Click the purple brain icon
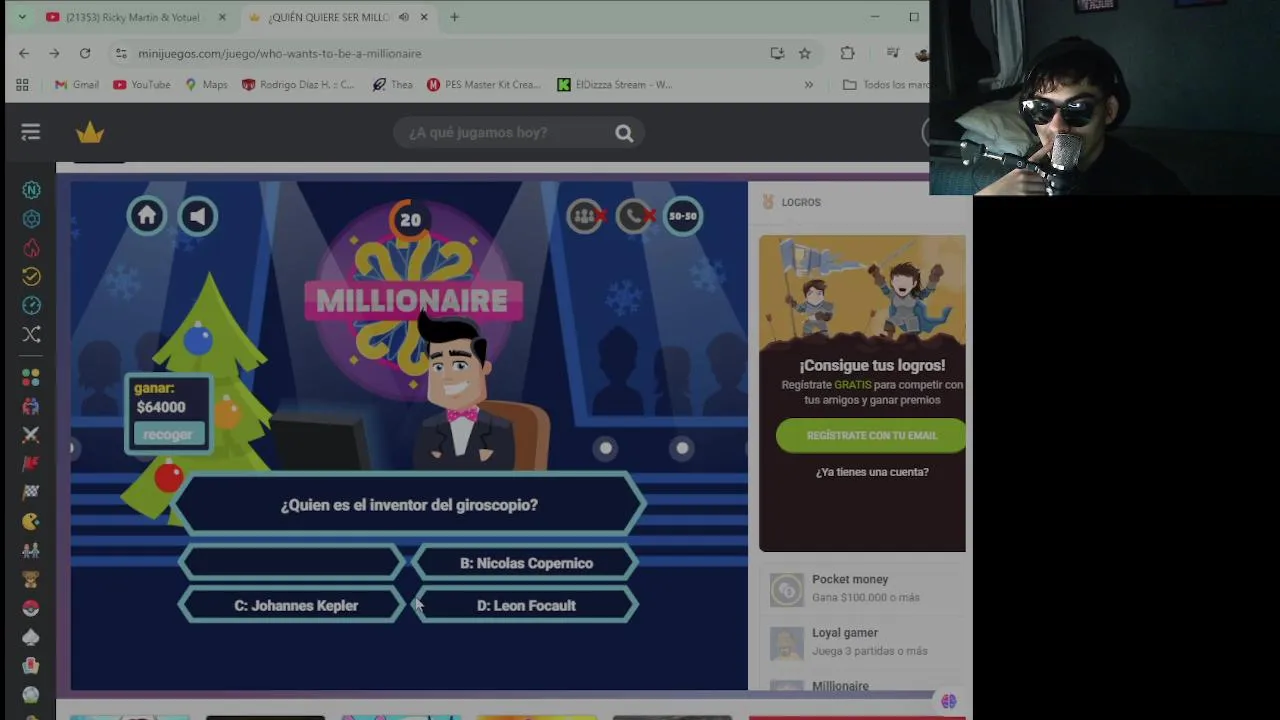This screenshot has width=1280, height=720. click(x=948, y=702)
